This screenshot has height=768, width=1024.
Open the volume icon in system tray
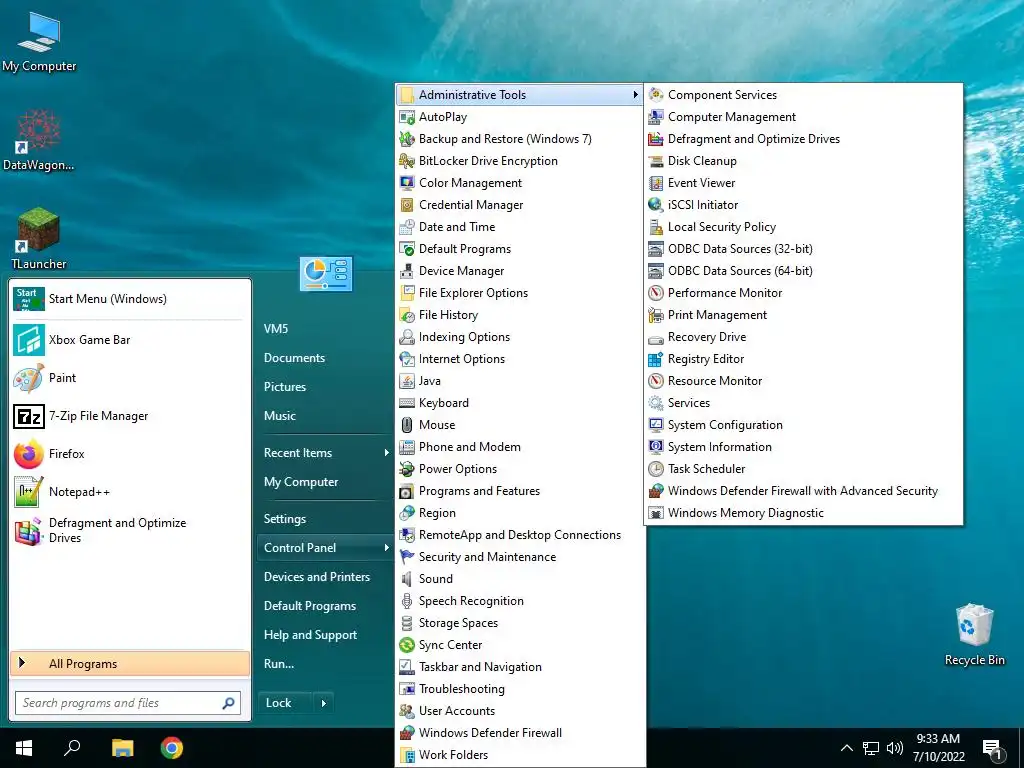click(x=895, y=748)
